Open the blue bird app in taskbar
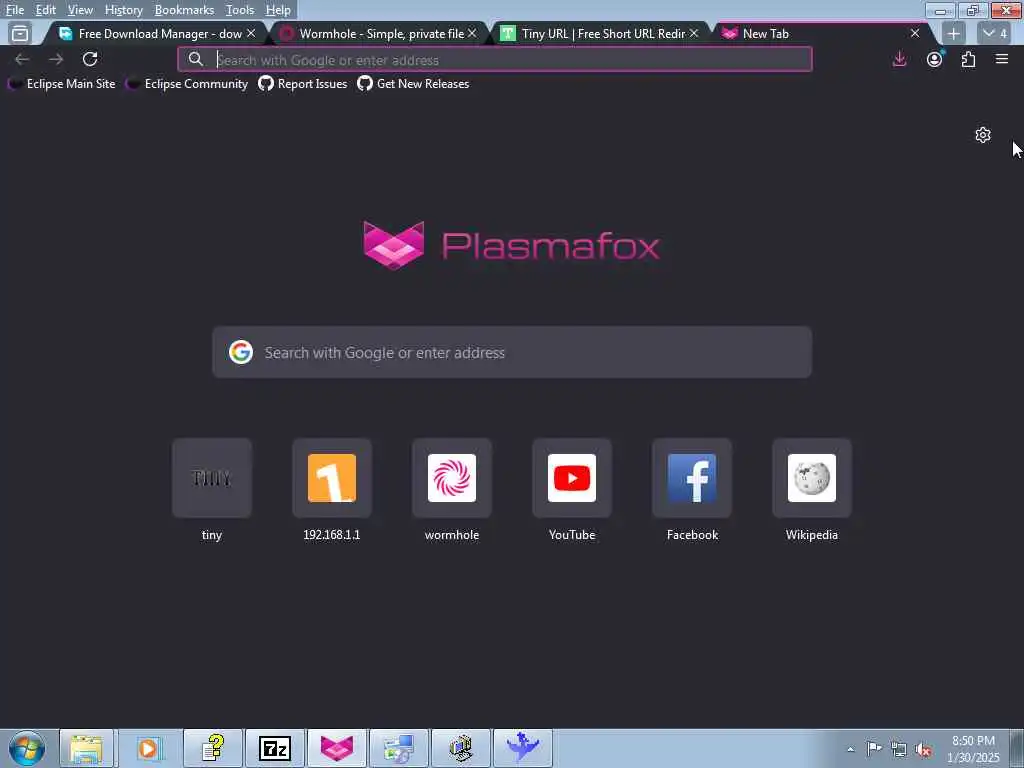This screenshot has height=768, width=1024. pyautogui.click(x=522, y=748)
